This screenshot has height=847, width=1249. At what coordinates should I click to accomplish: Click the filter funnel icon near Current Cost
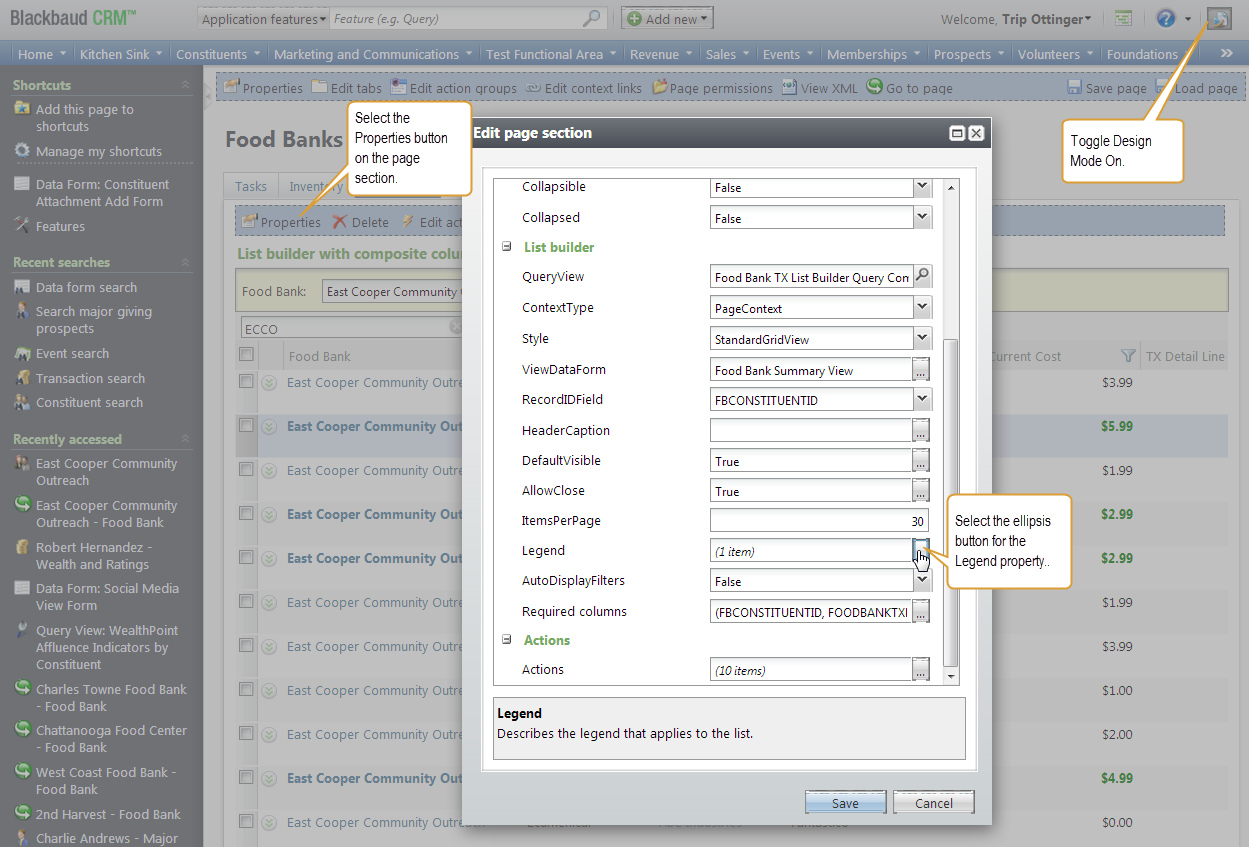(x=1128, y=356)
